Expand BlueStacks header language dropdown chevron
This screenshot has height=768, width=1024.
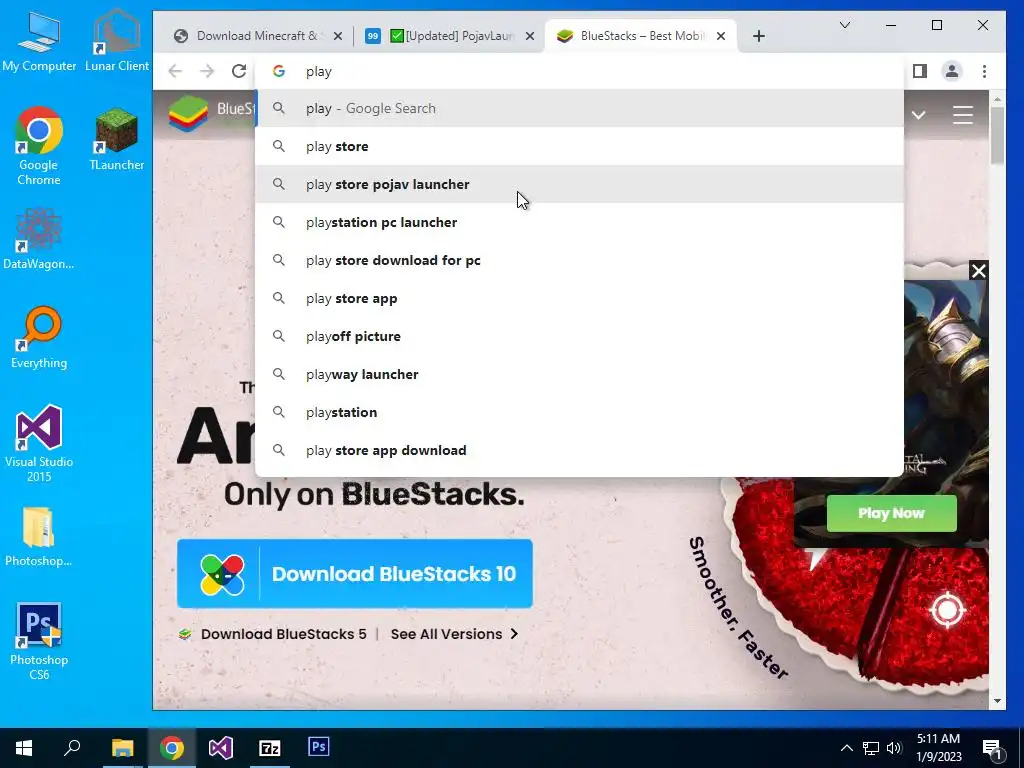[x=918, y=115]
